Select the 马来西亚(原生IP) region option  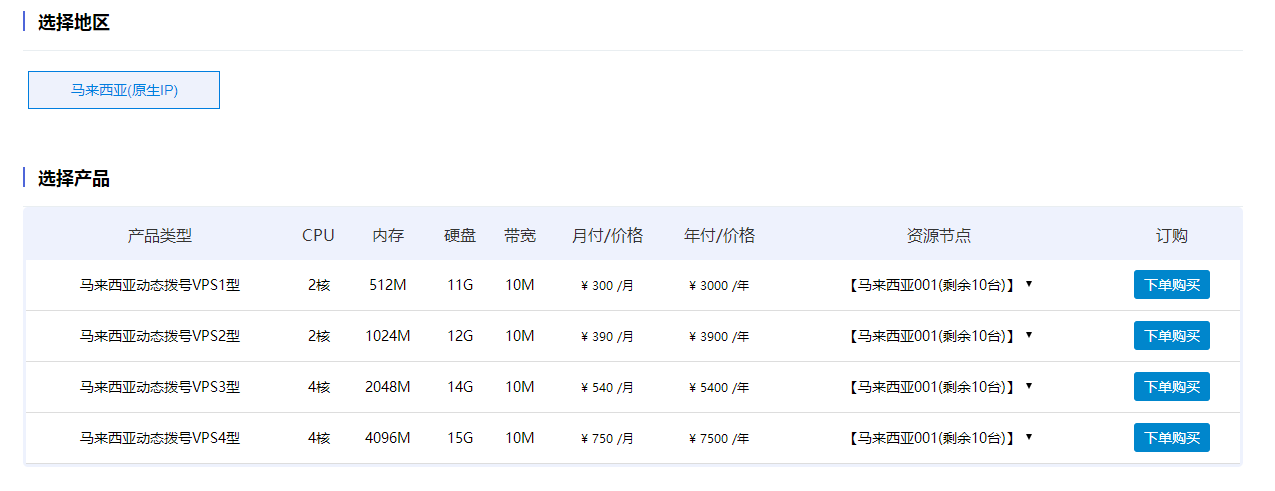(x=124, y=90)
